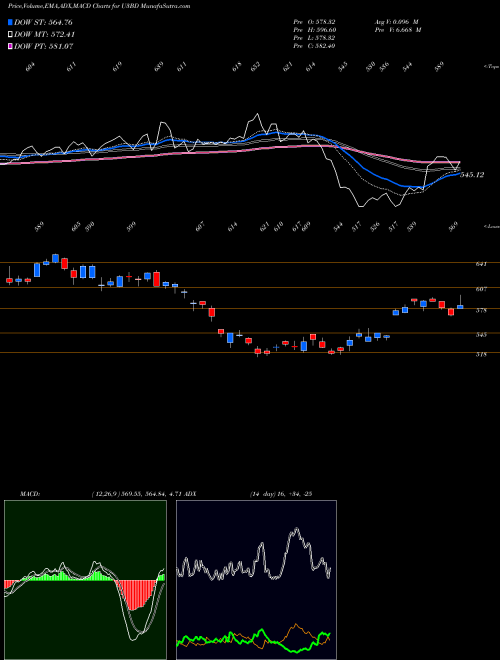Click the 'Avg V: 0.996 M' volume text
The width and height of the screenshot is (500, 660).
[x=397, y=21]
